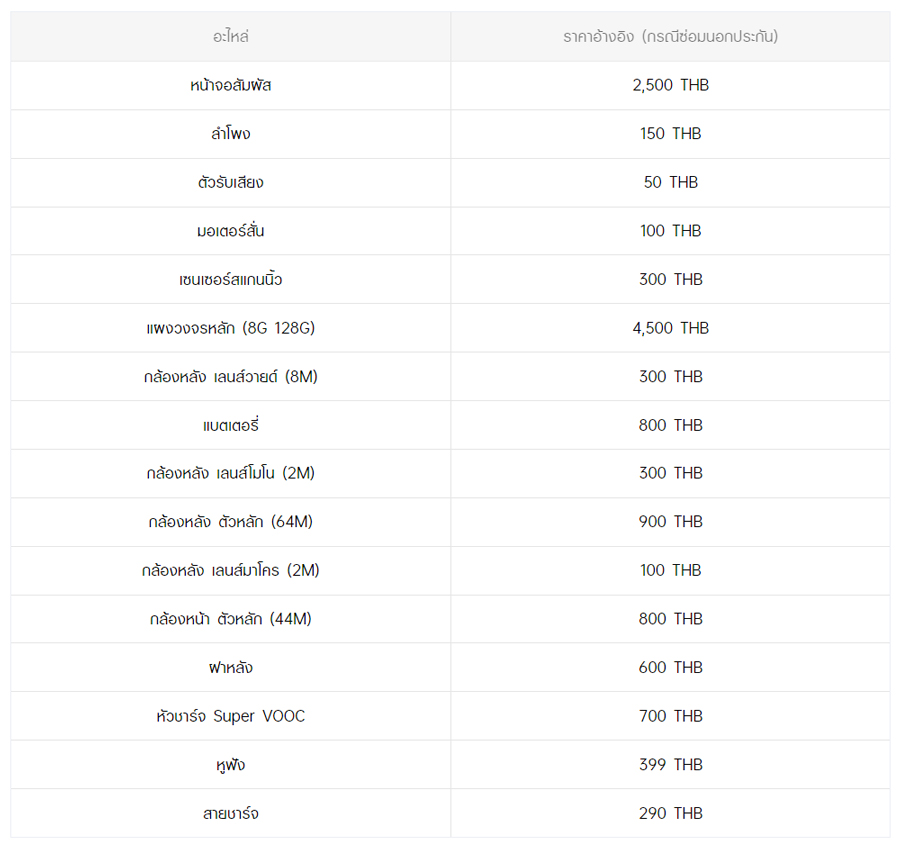Screen dimensions: 900x849
Task: Click the 700 THB price cell
Action: click(670, 716)
